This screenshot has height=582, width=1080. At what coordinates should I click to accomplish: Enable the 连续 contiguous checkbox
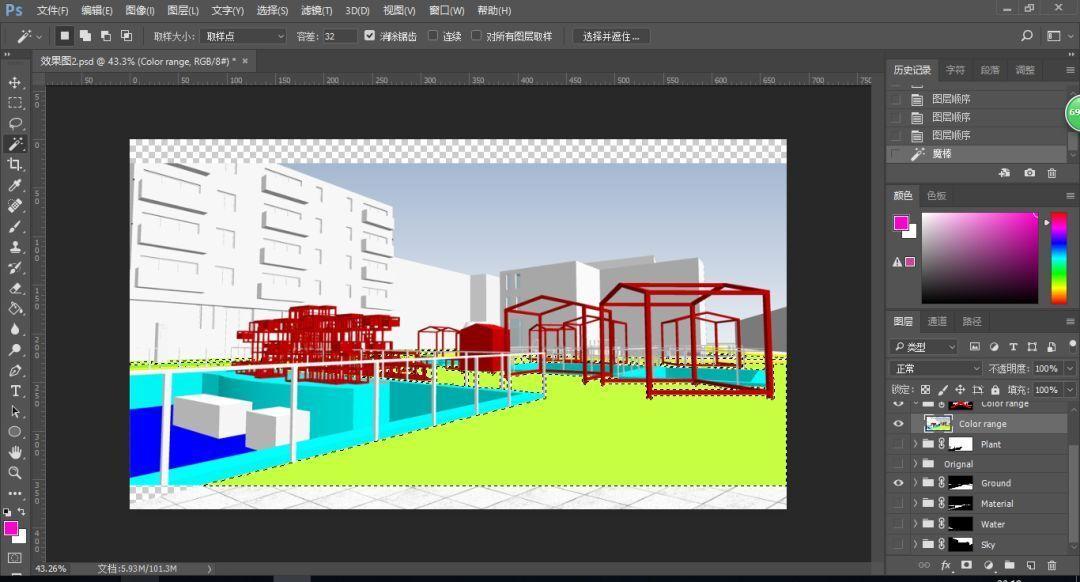pyautogui.click(x=433, y=35)
